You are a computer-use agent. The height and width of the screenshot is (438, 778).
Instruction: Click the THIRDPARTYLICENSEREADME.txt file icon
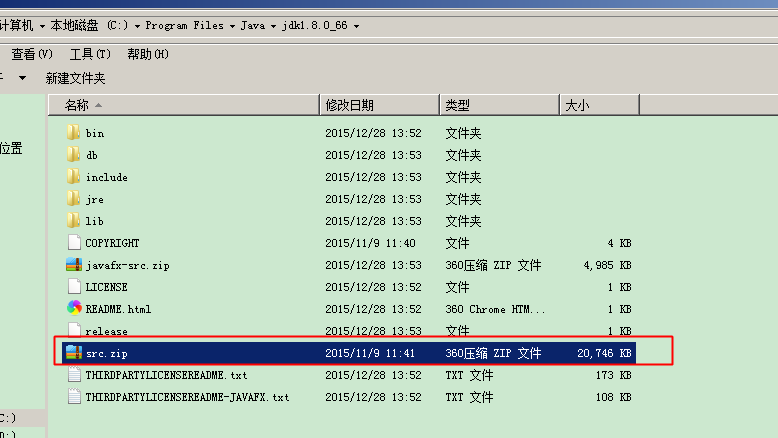click(x=74, y=374)
